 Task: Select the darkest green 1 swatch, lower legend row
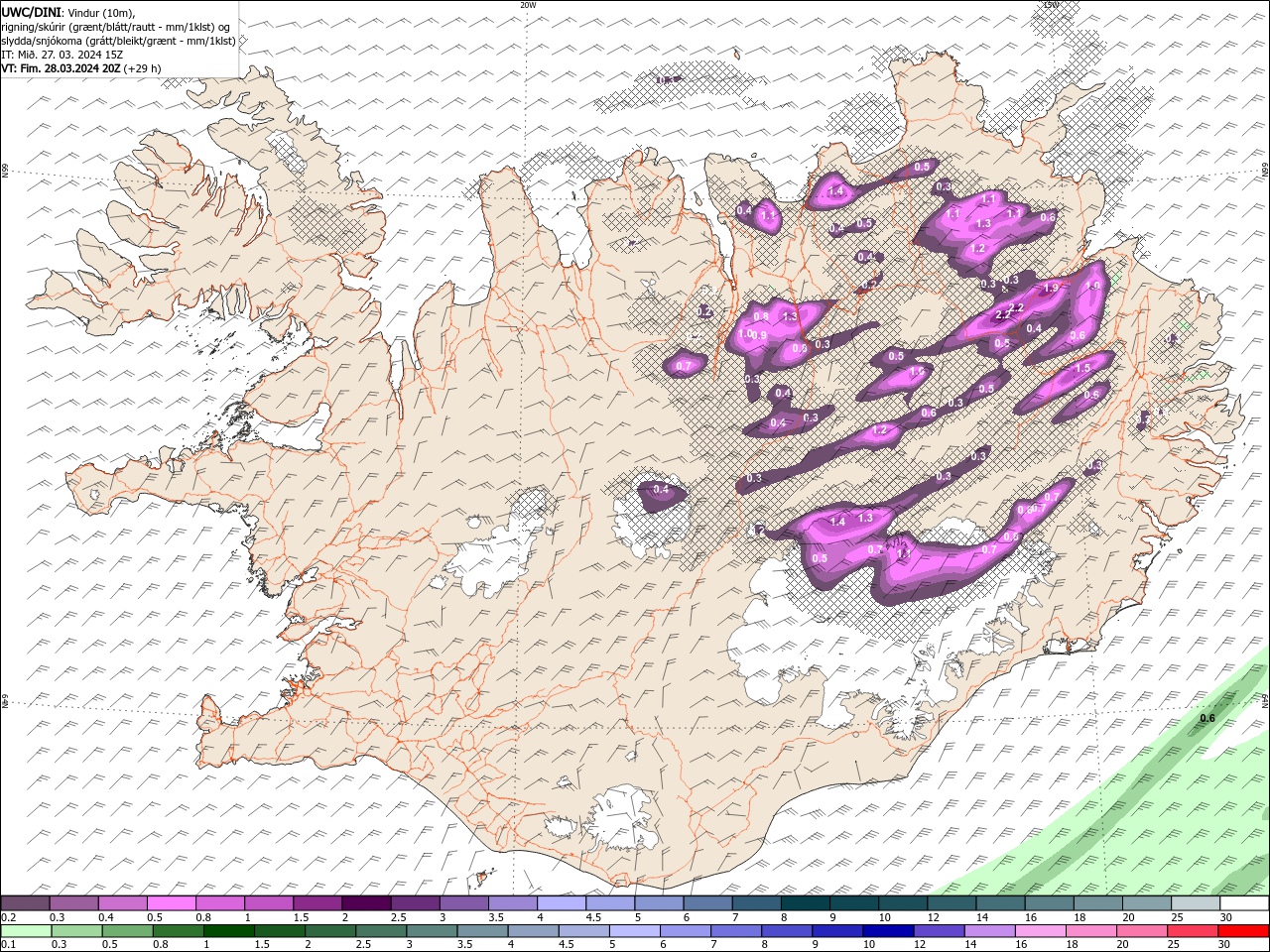click(228, 930)
